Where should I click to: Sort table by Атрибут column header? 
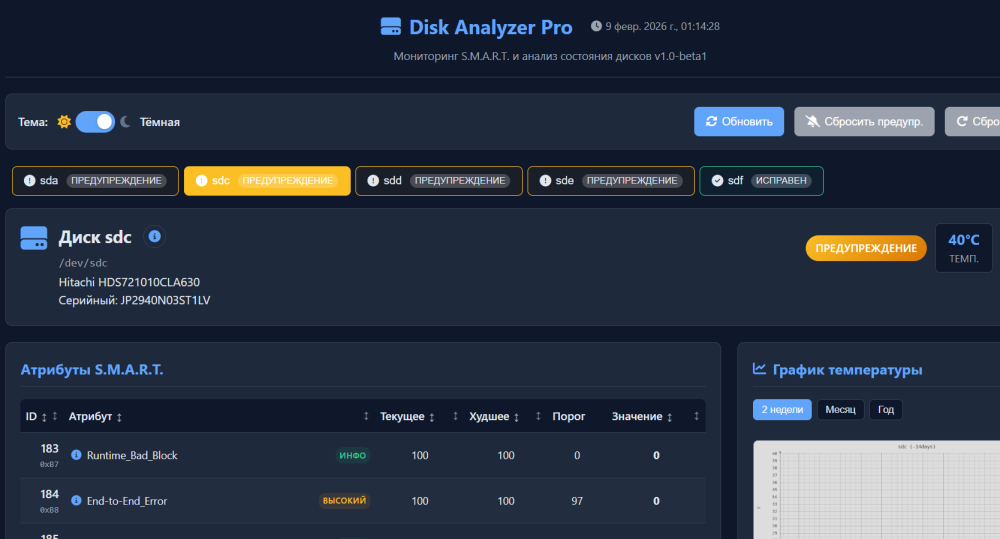pos(96,416)
